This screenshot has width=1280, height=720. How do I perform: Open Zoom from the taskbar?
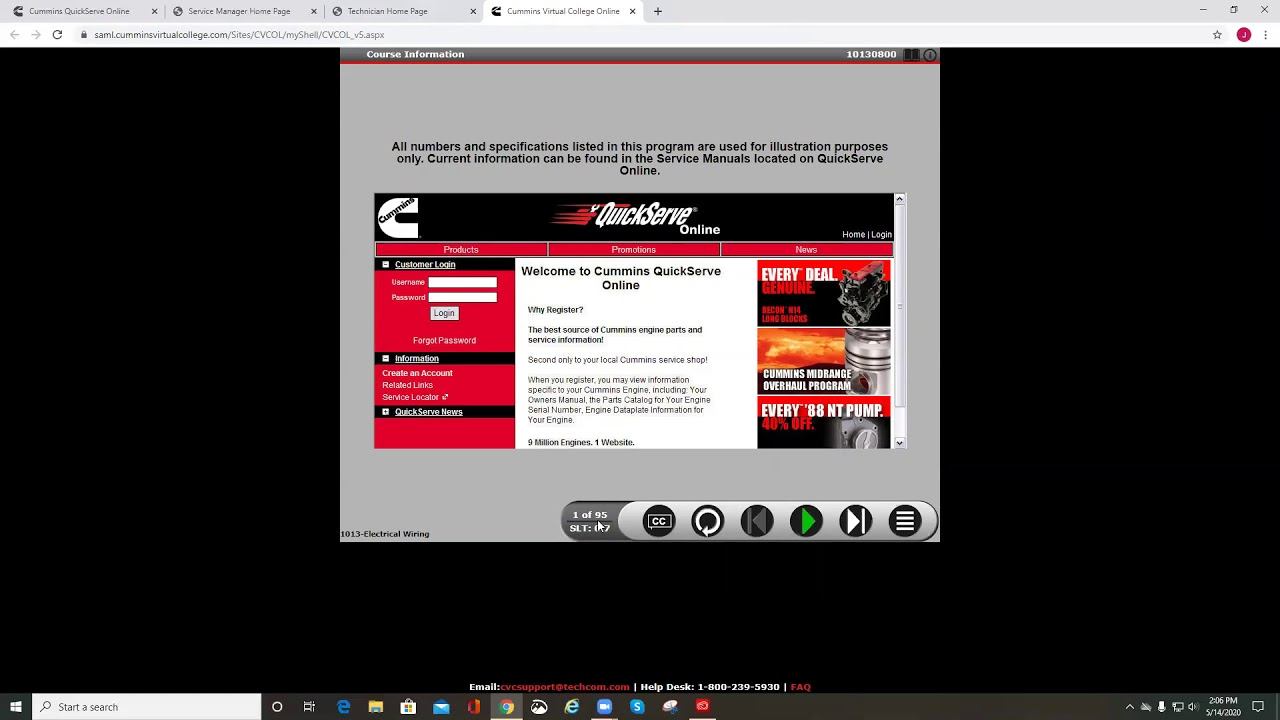[604, 707]
